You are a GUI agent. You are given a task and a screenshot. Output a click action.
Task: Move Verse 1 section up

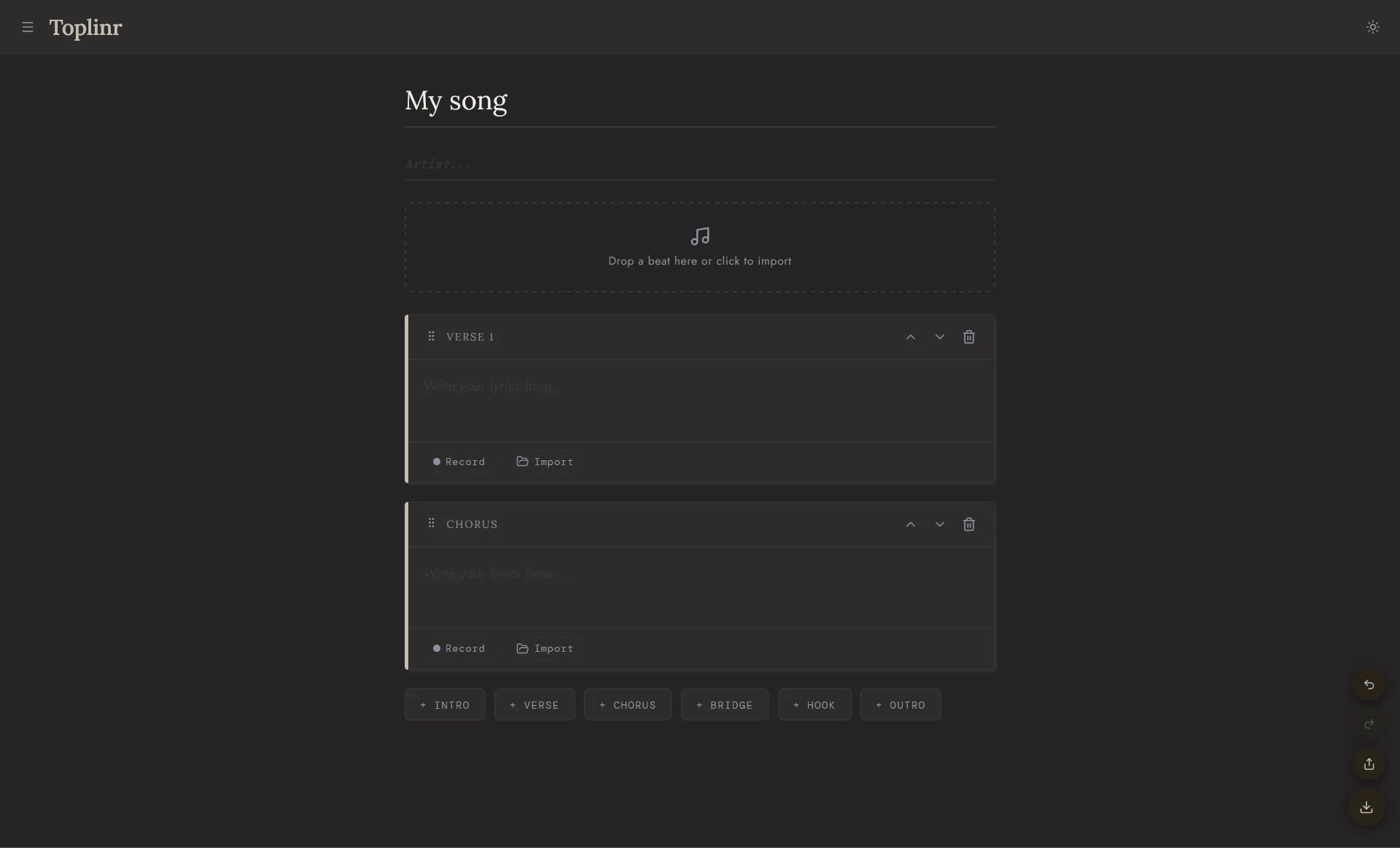pos(910,337)
